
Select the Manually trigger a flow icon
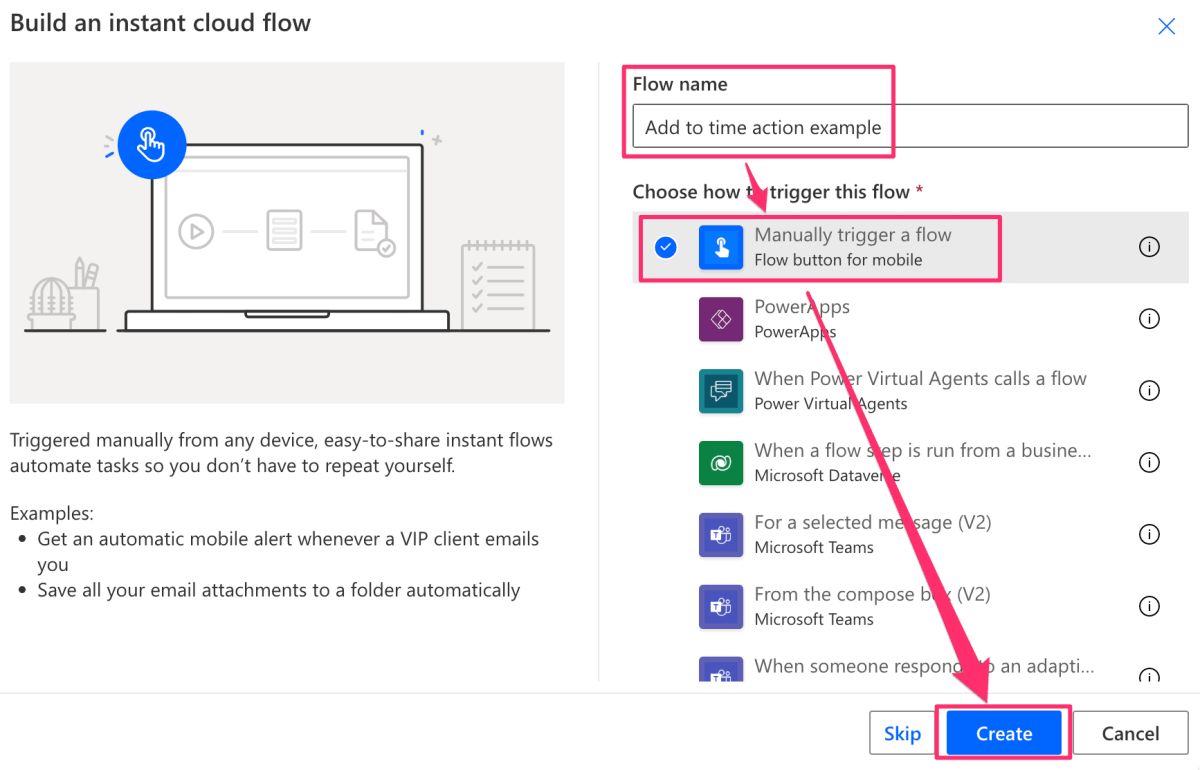tap(722, 246)
